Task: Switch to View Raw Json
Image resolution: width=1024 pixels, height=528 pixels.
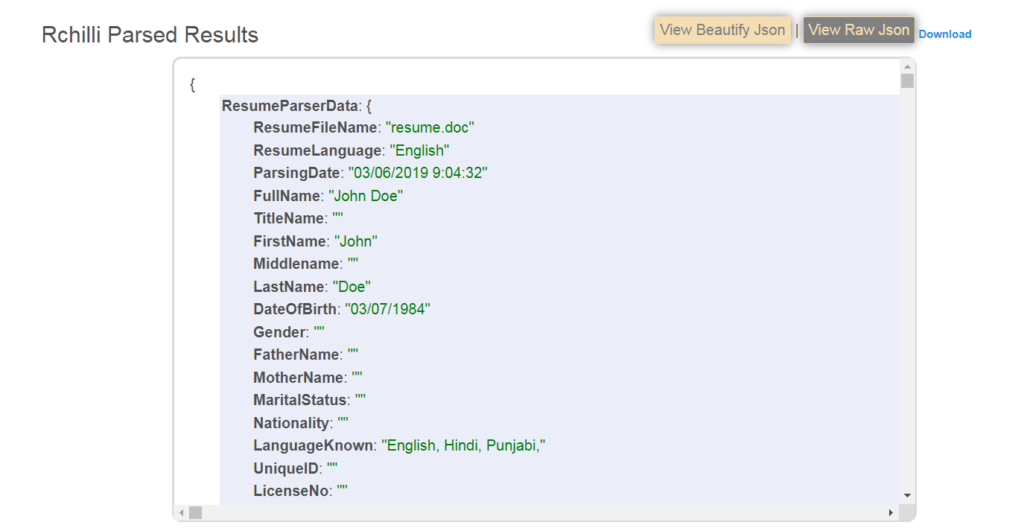Action: coord(858,30)
